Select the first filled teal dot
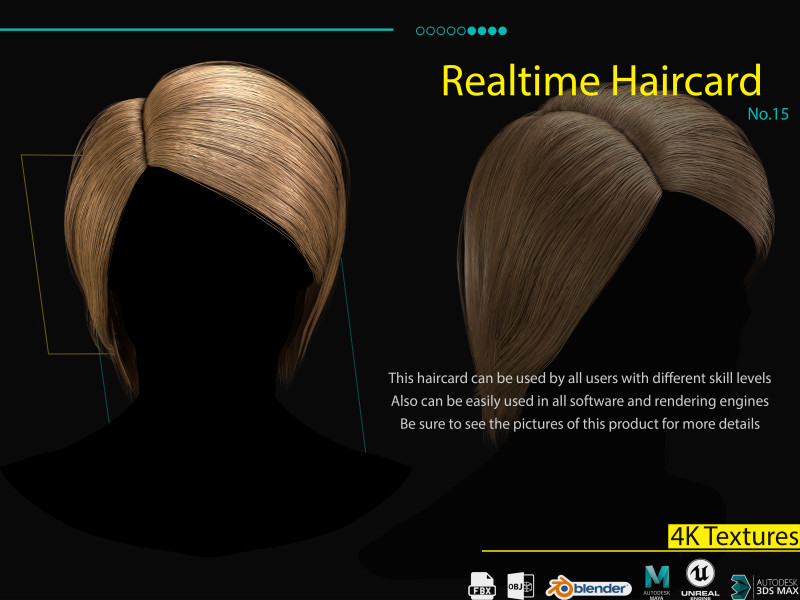Screen dimensions: 800x600 click(472, 31)
